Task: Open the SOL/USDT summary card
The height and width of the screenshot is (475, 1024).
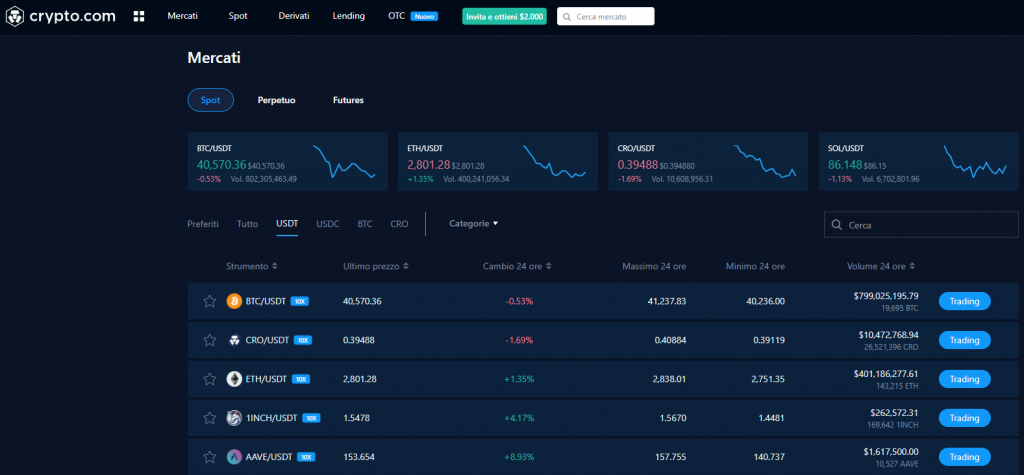Action: tap(921, 162)
